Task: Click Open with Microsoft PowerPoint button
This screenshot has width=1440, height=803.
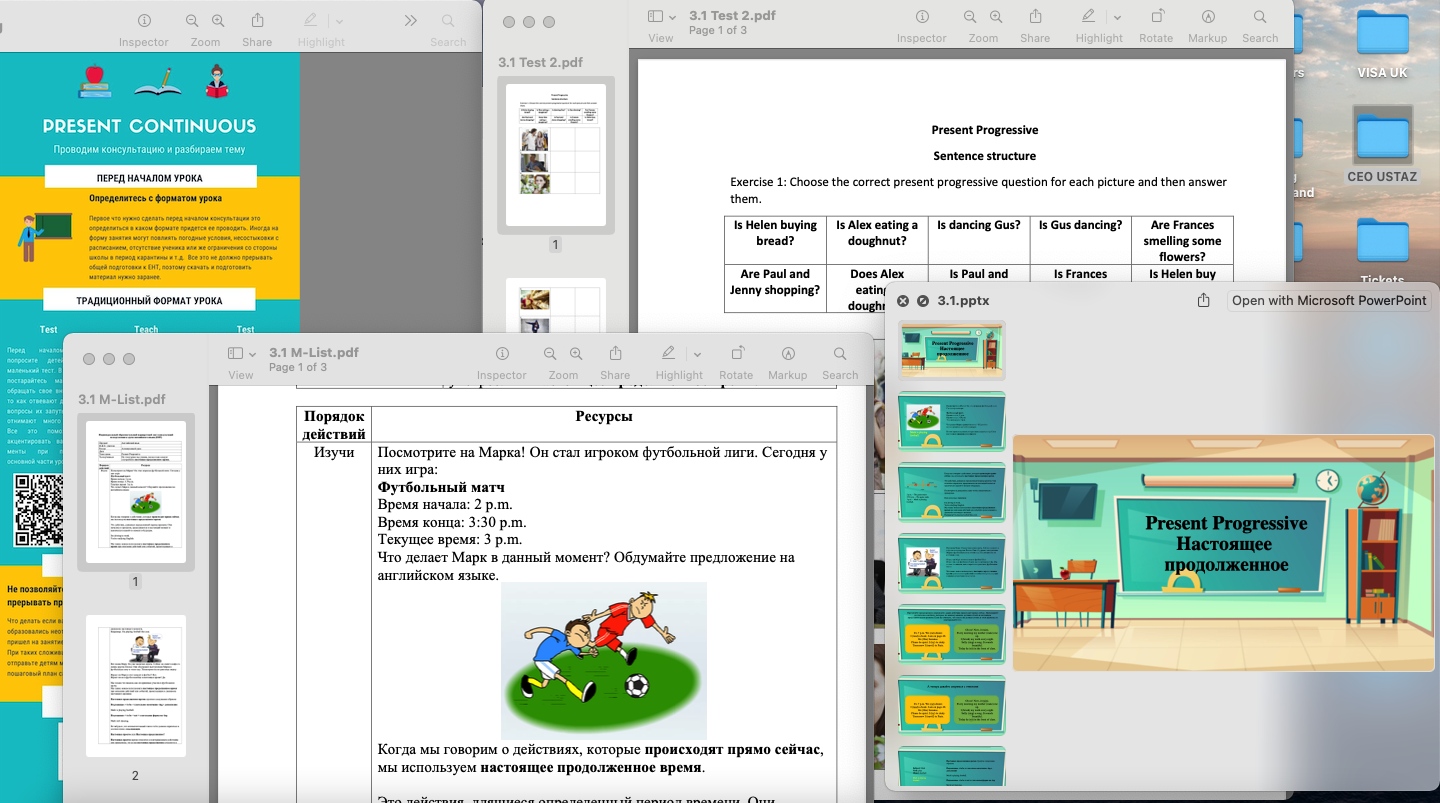Action: (1329, 301)
